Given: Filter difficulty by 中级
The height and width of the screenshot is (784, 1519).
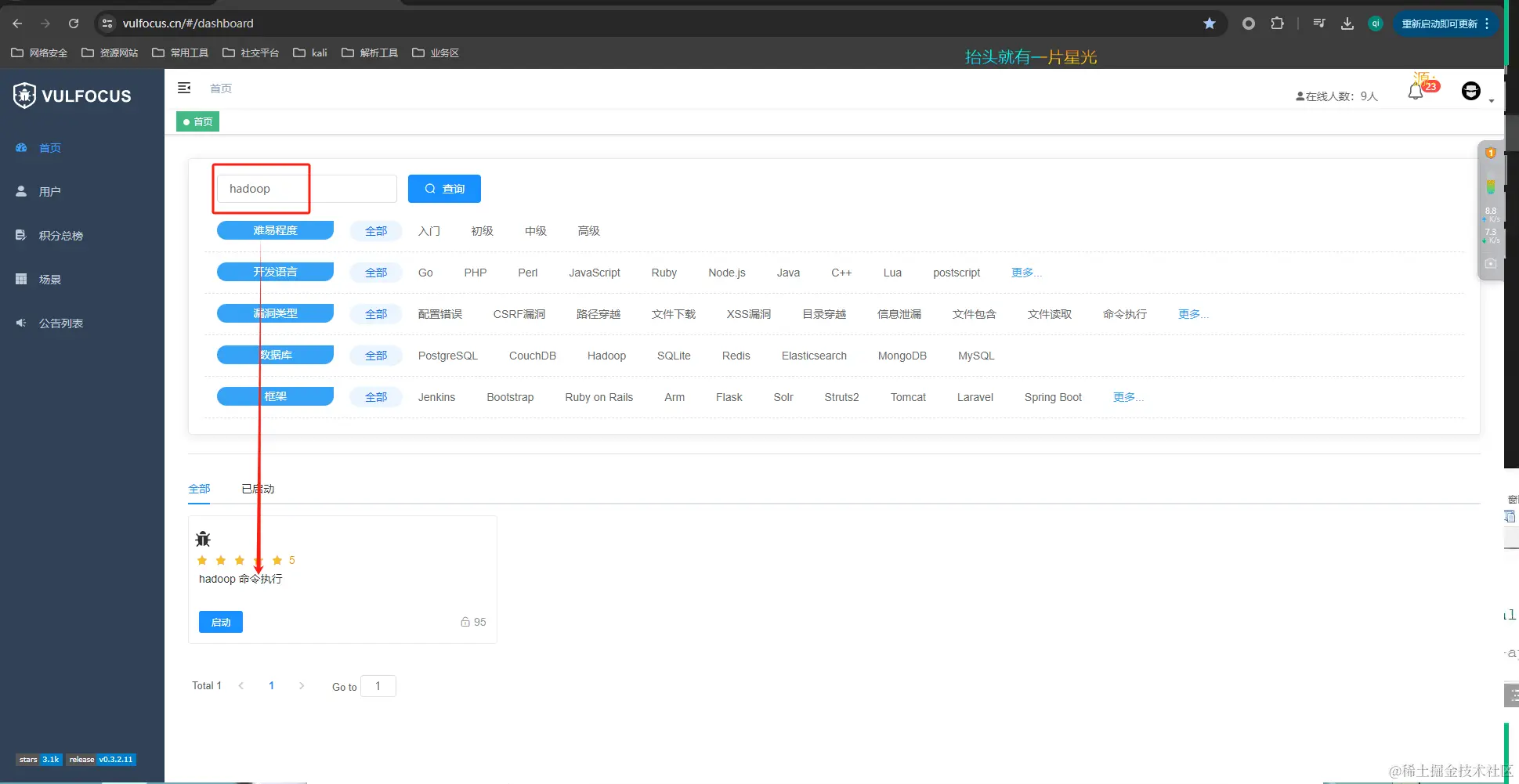Looking at the screenshot, I should coord(536,231).
